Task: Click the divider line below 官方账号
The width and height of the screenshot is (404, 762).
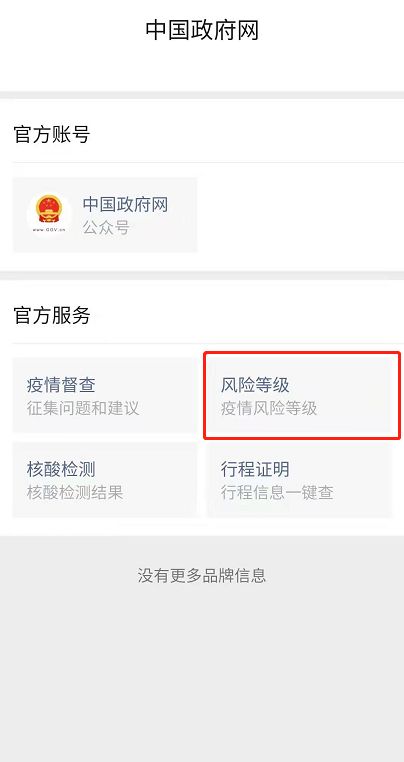Action: [208, 162]
